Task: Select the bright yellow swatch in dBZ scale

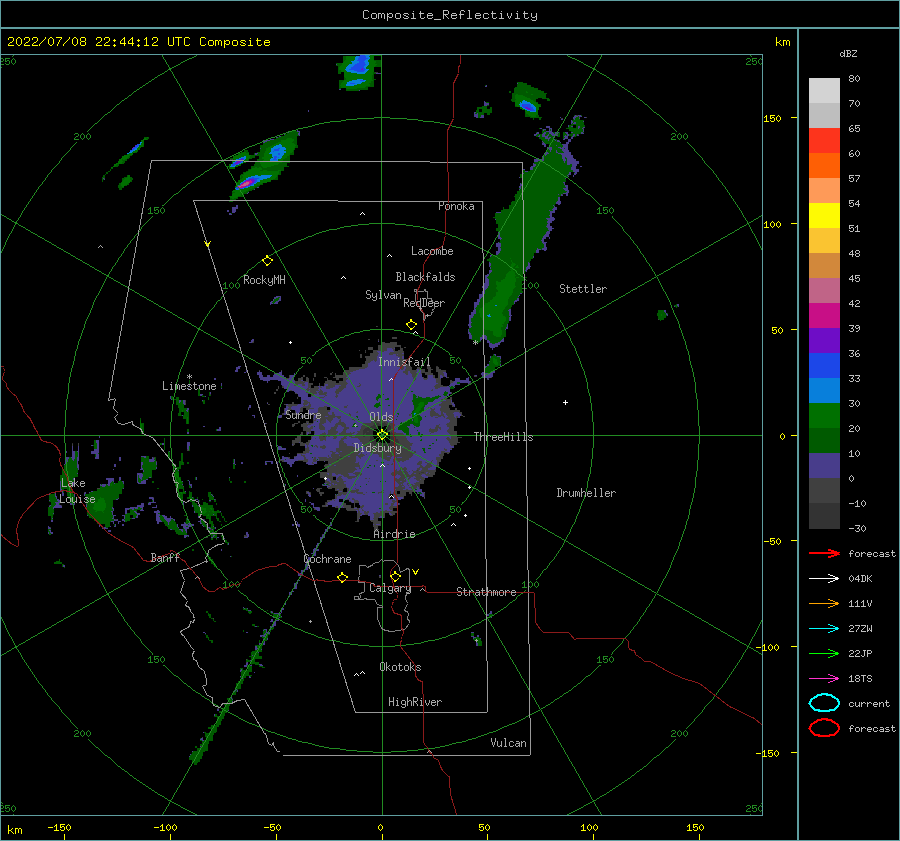Action: [824, 216]
